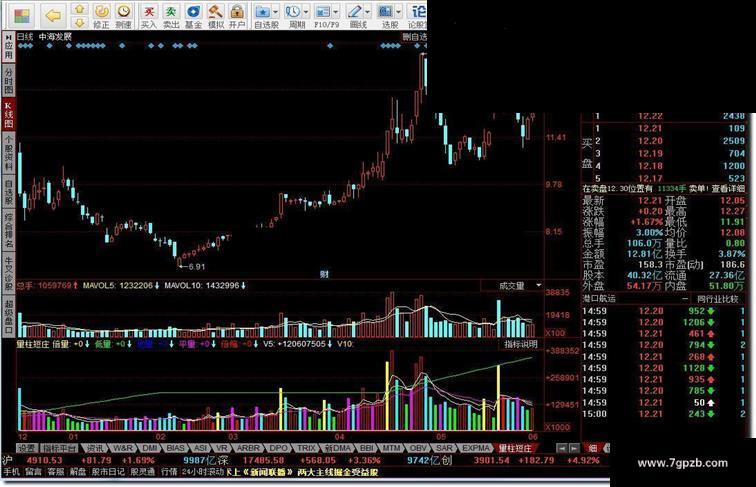Select the DMI indicator tab
The width and height of the screenshot is (756, 487).
[x=150, y=448]
